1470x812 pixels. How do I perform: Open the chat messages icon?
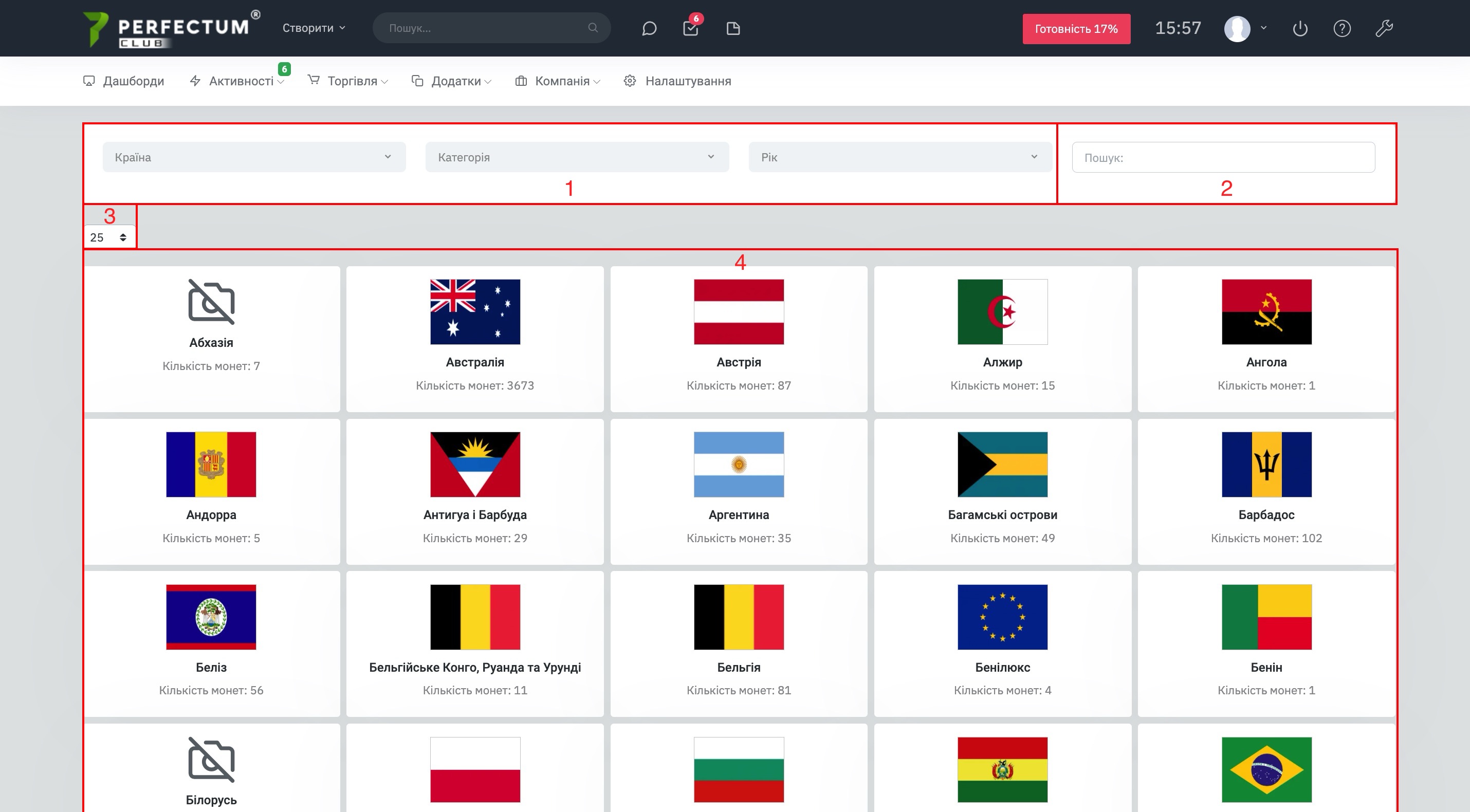click(649, 29)
